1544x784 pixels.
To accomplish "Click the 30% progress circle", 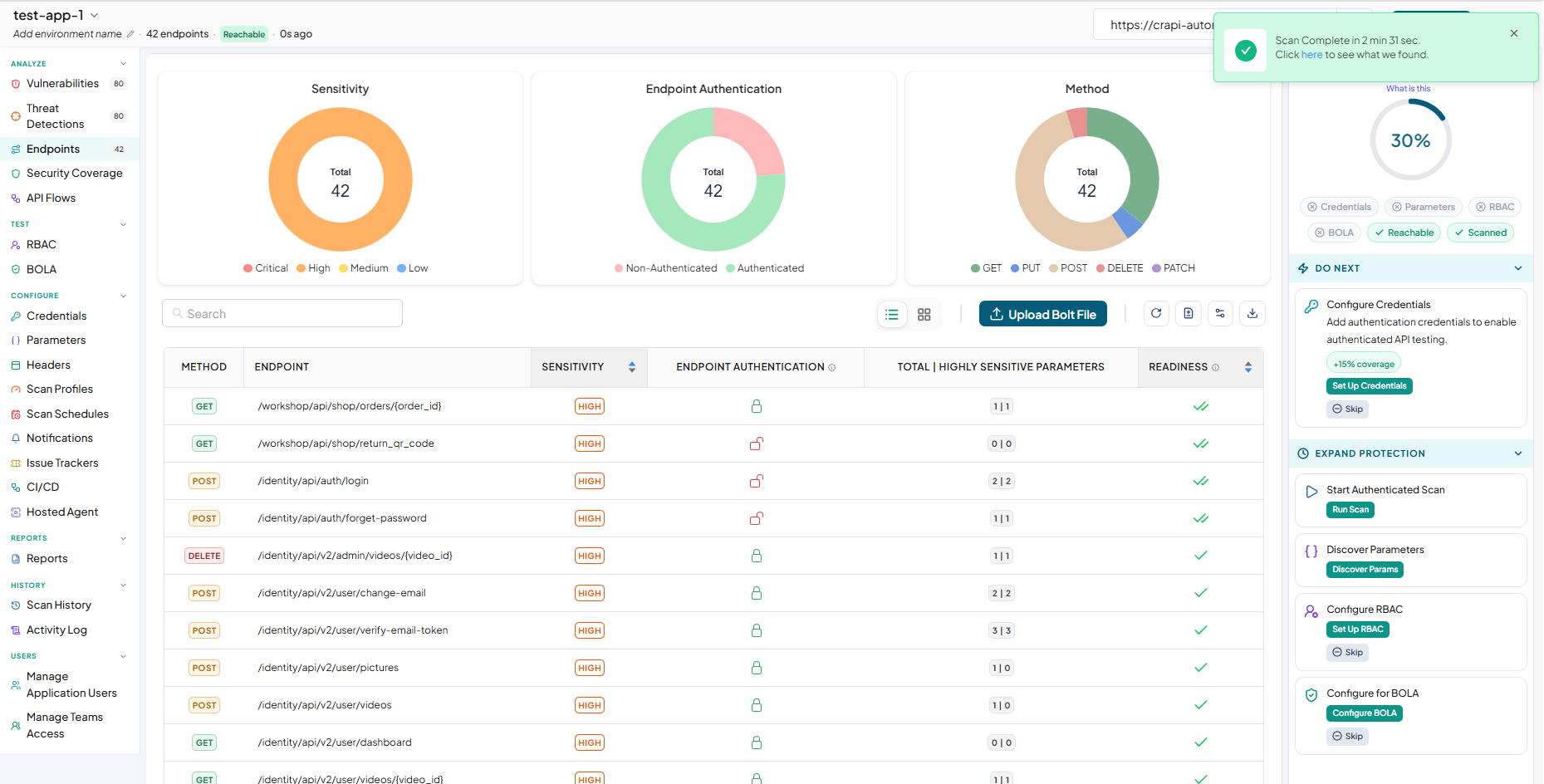I will 1410,140.
